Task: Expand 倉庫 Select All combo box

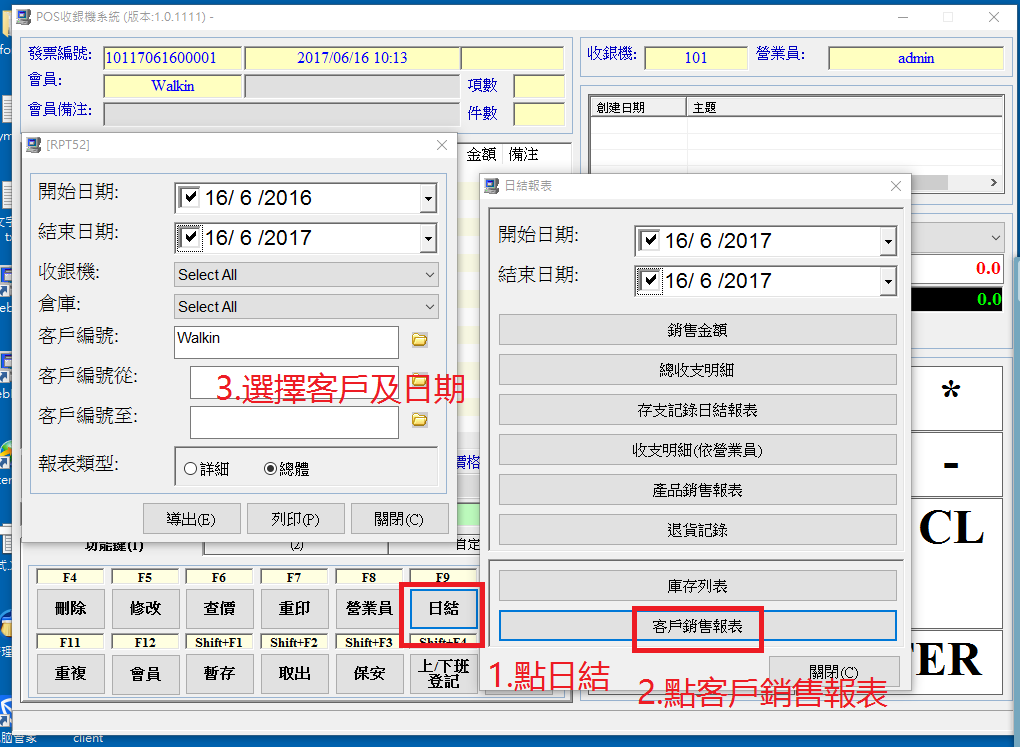Action: tap(429, 306)
